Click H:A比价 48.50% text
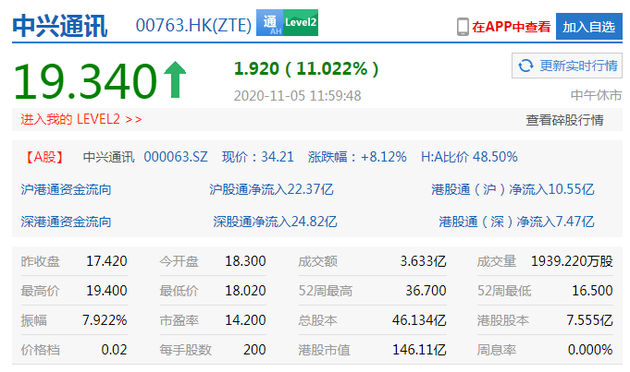The image size is (630, 372). (469, 157)
